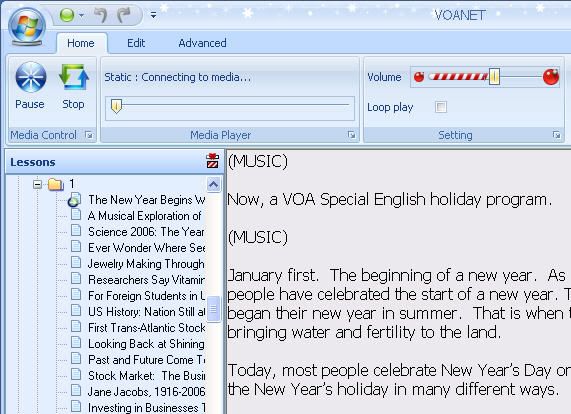571x414 pixels.
Task: Click the Pause media icon
Action: click(x=31, y=77)
